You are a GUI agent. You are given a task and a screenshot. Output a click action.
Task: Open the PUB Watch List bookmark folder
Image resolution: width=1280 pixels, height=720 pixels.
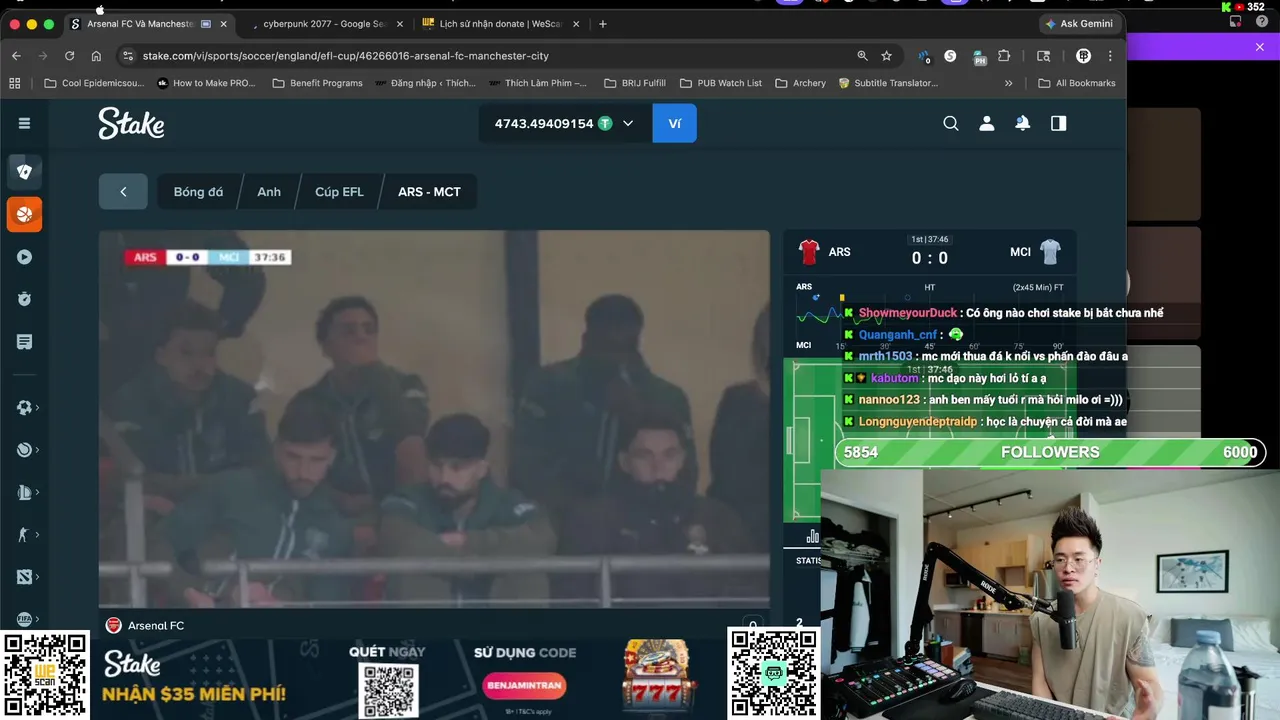[720, 83]
